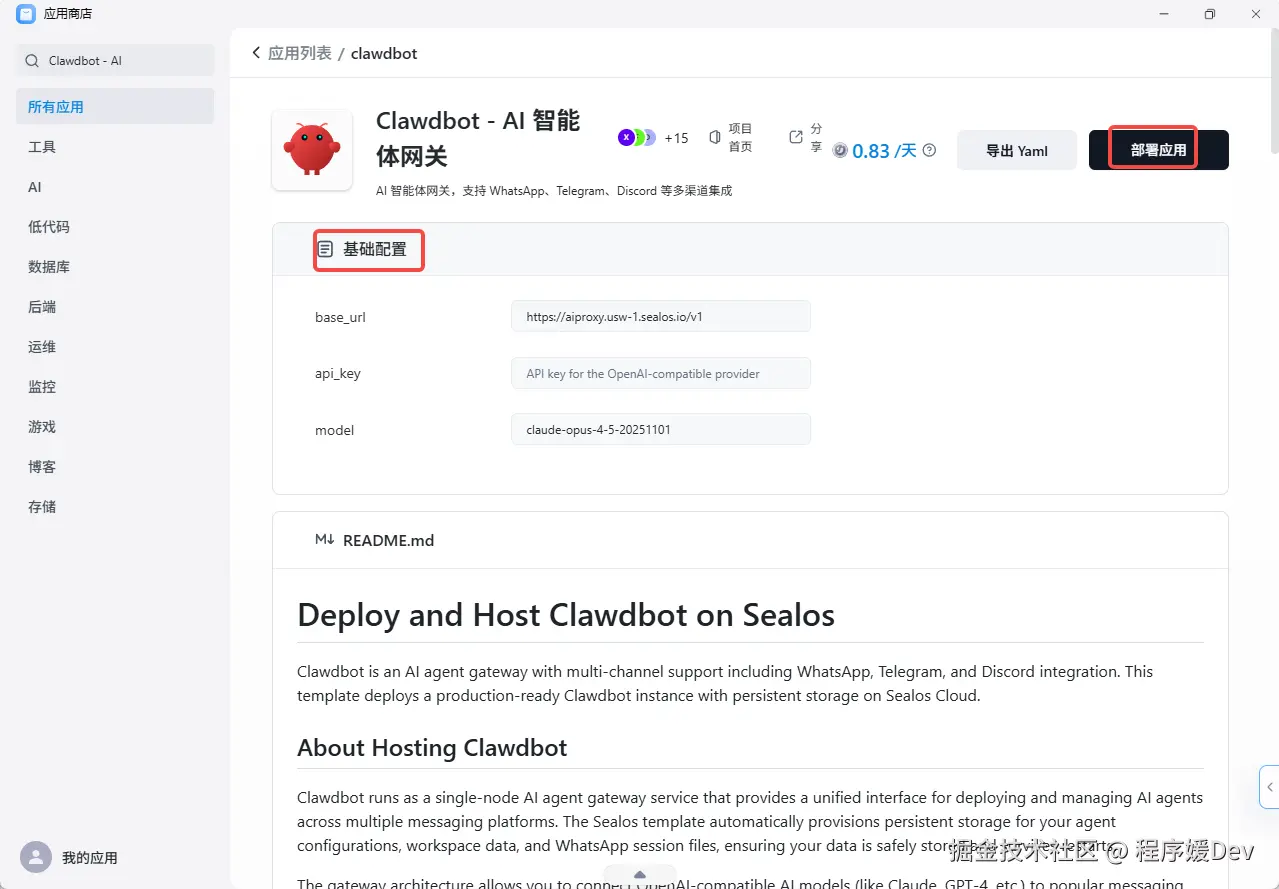Click the Clawdbot - AI 智能体网关 title

(478, 138)
